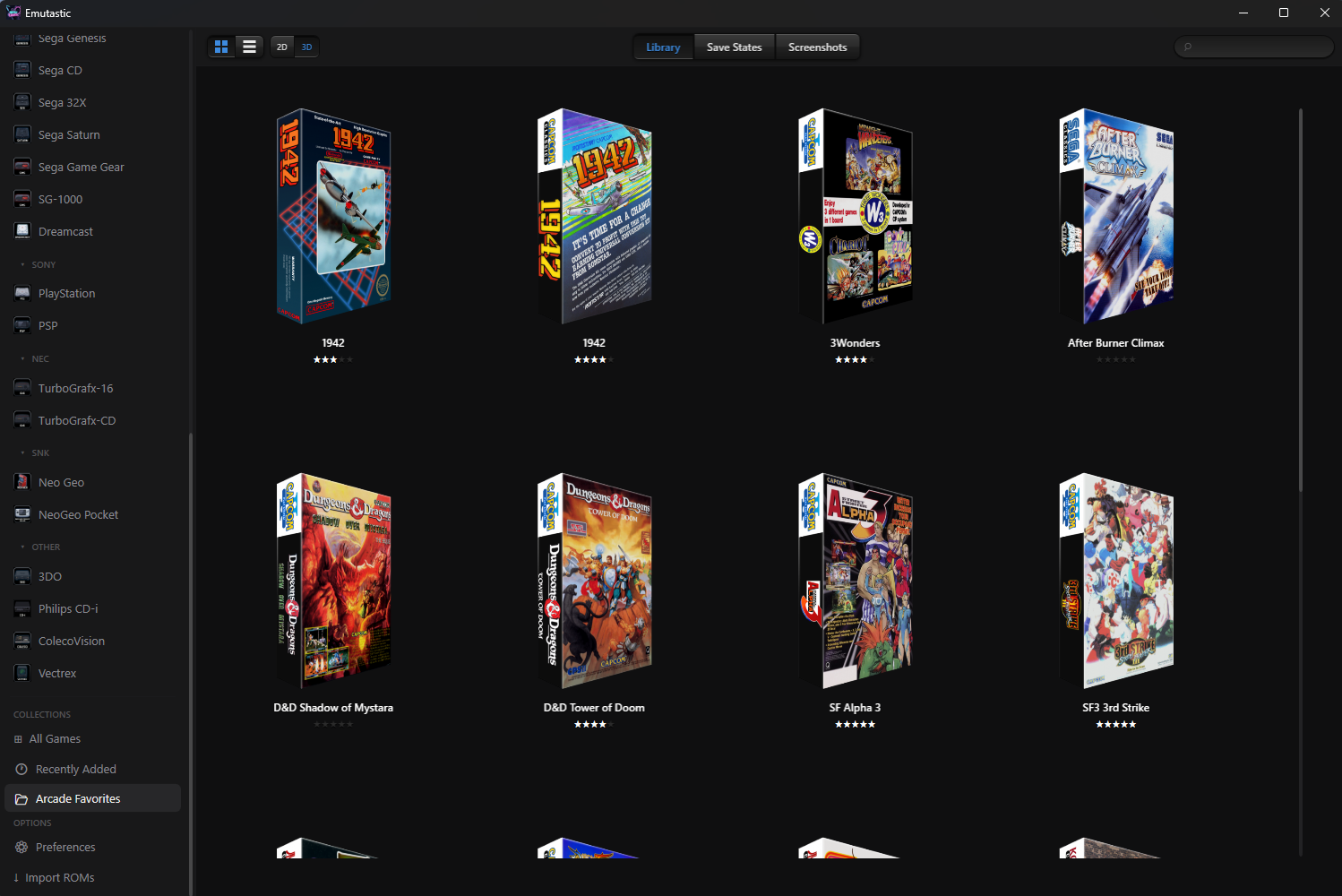The height and width of the screenshot is (896, 1342).
Task: Click the After Burner Climax title
Action: coord(1116,342)
